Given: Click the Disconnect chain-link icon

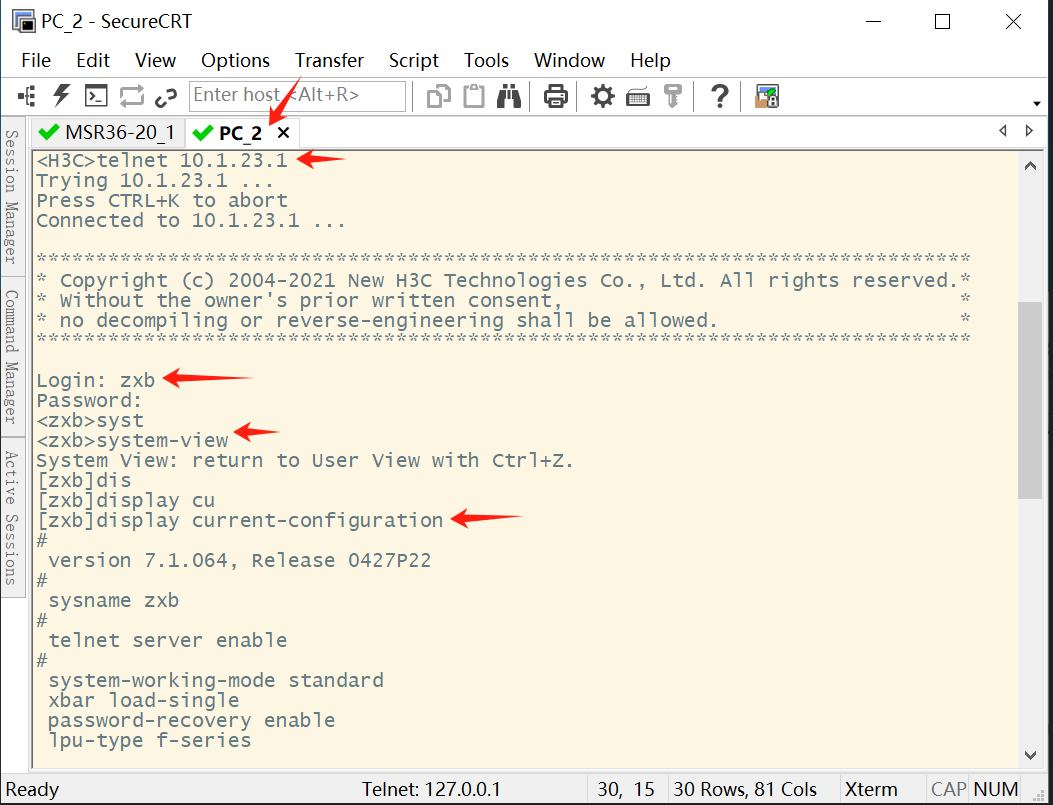Looking at the screenshot, I should (x=165, y=97).
